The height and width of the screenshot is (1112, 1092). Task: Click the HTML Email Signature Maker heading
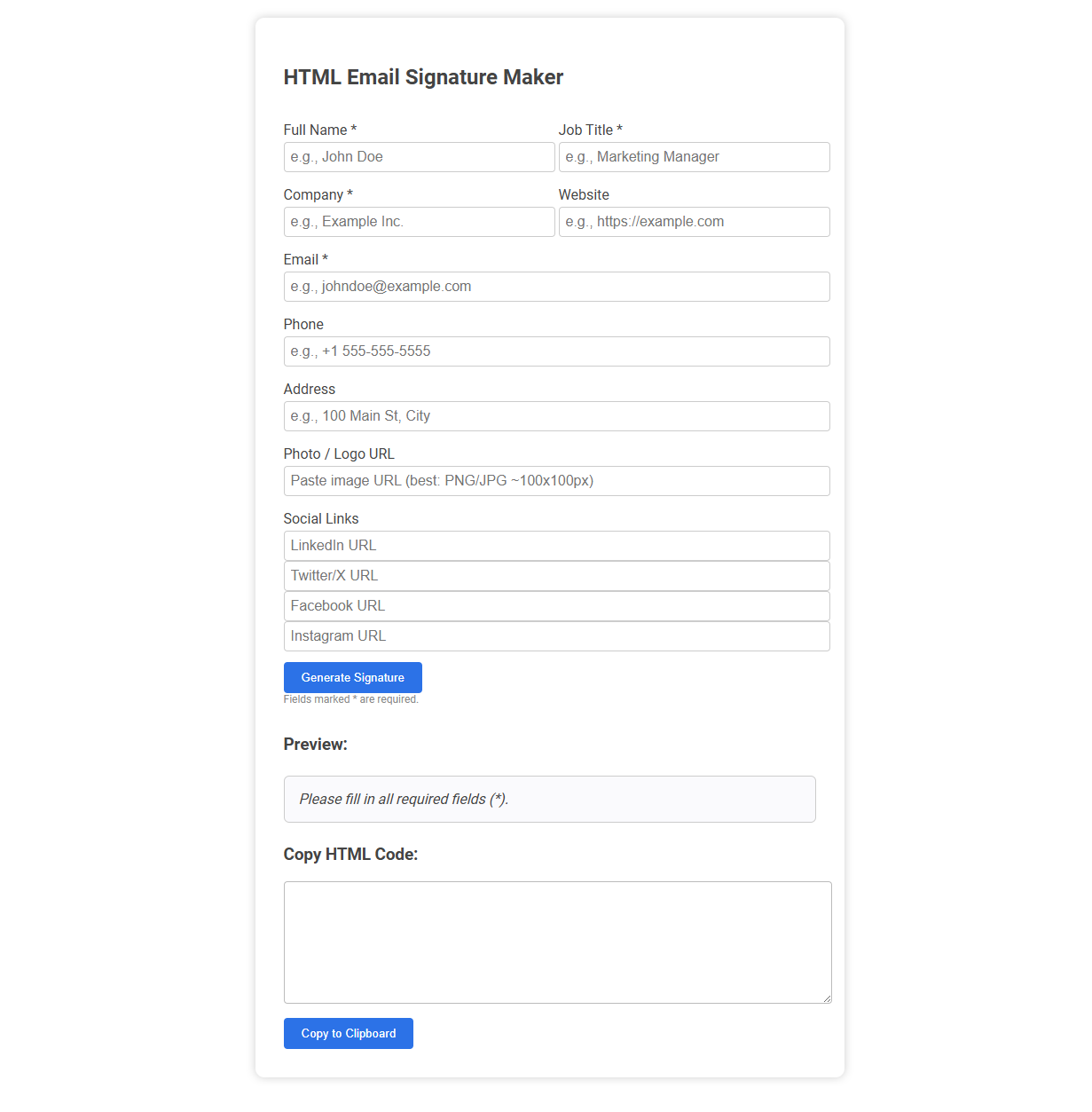click(x=423, y=77)
